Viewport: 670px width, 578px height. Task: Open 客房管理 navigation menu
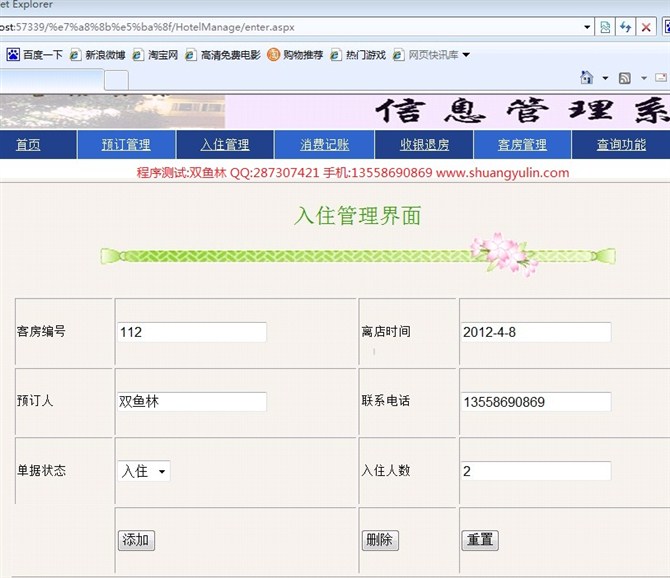click(522, 145)
